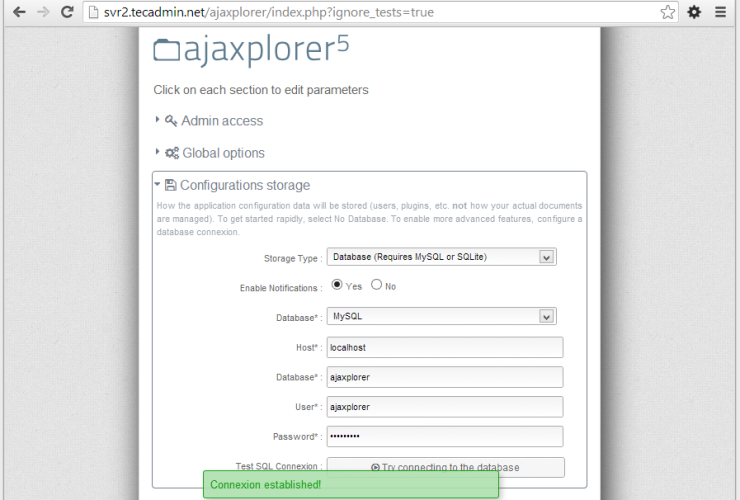Screen dimensions: 740x500
Task: Click the browser forward arrow
Action: (42, 12)
